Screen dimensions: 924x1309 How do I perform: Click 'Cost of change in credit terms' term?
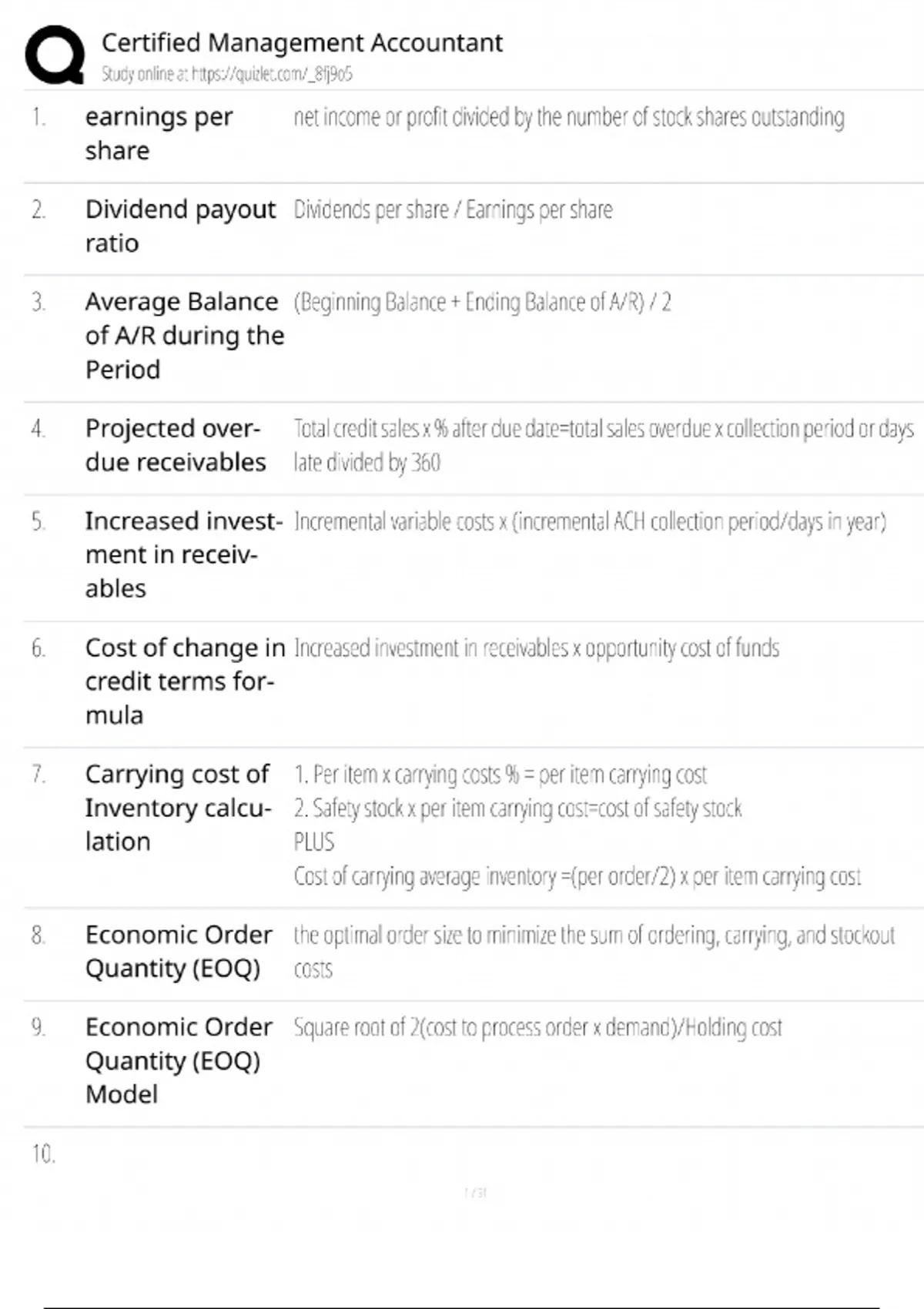click(x=185, y=681)
